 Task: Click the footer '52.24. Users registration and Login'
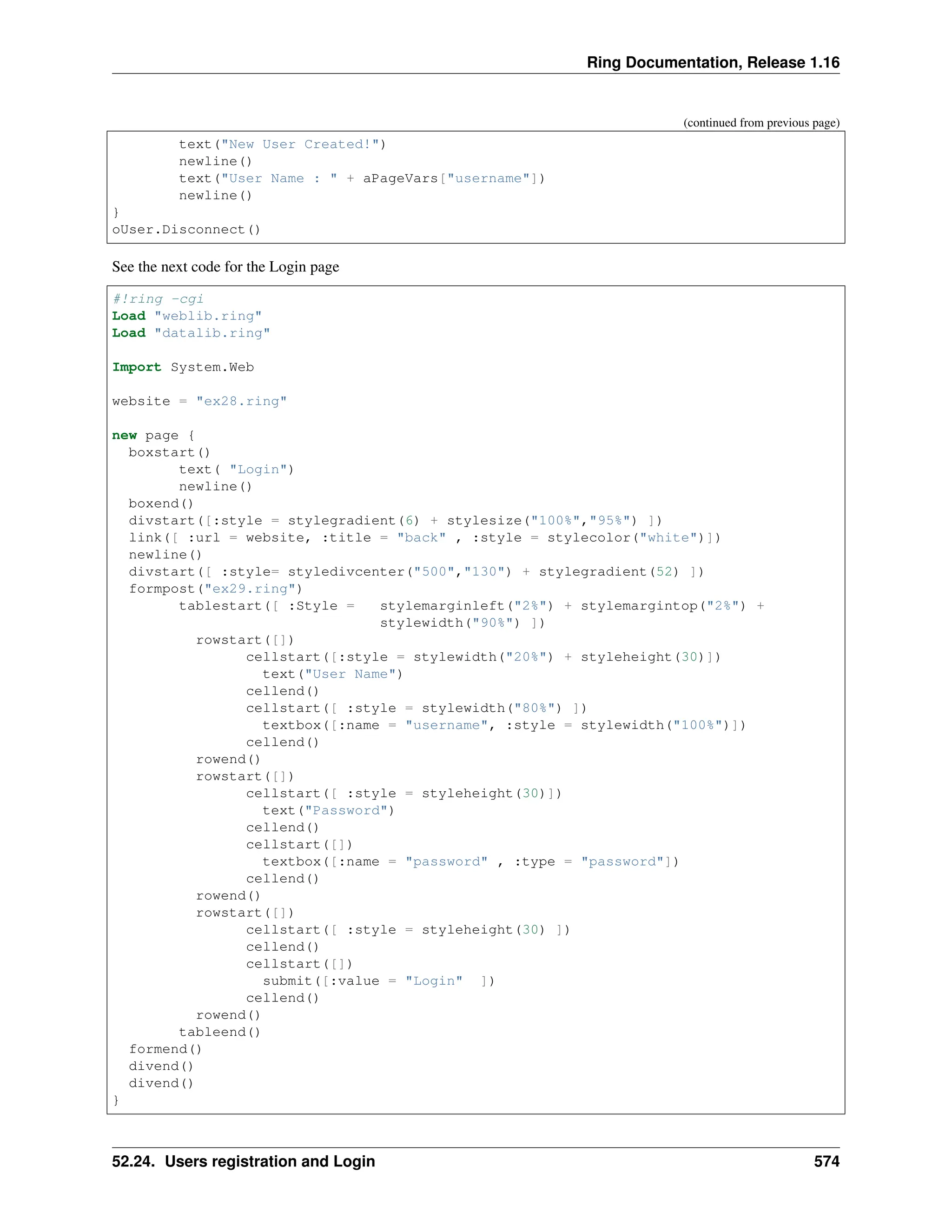(x=243, y=1161)
